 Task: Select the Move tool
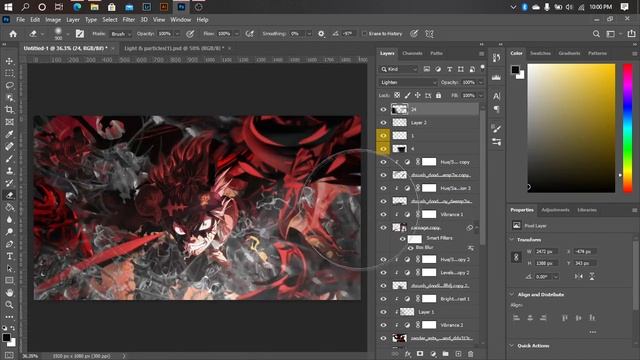pyautogui.click(x=9, y=61)
